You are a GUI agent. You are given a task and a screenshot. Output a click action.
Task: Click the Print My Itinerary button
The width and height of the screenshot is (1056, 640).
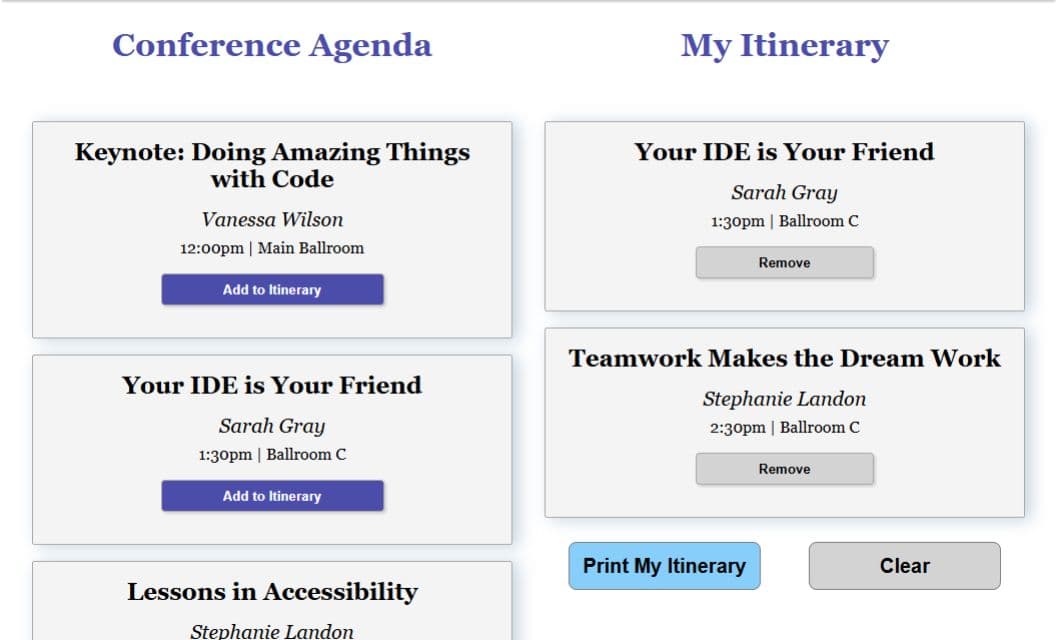[x=664, y=566]
